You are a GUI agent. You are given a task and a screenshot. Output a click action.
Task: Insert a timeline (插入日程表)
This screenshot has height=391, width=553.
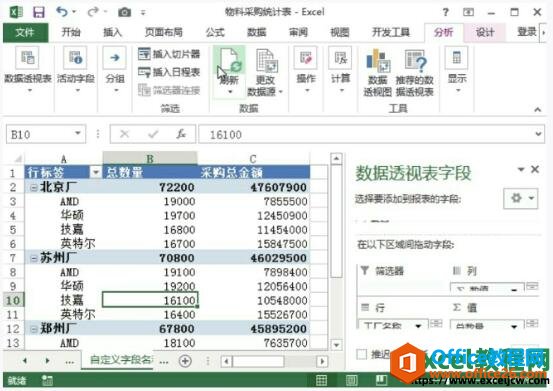point(169,72)
